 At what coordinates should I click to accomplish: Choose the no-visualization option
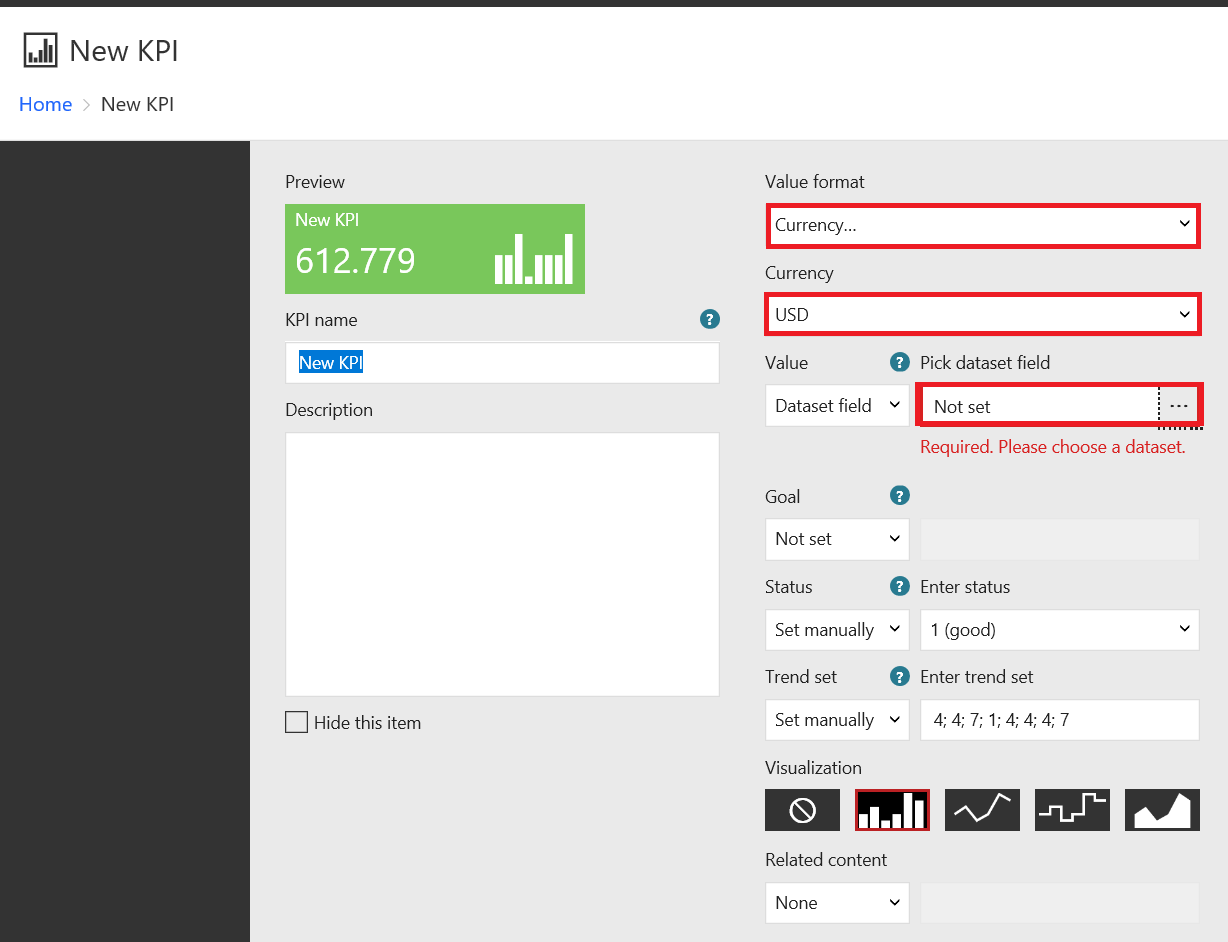tap(802, 810)
